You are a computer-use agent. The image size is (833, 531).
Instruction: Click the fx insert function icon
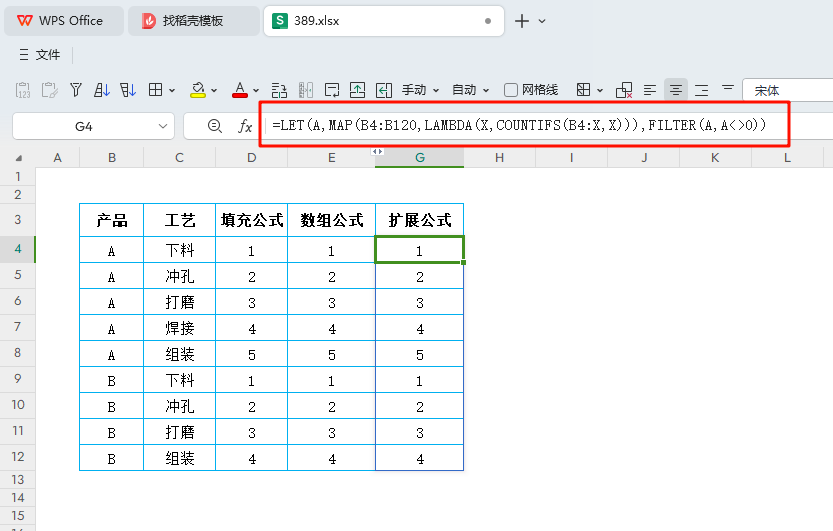(x=245, y=126)
